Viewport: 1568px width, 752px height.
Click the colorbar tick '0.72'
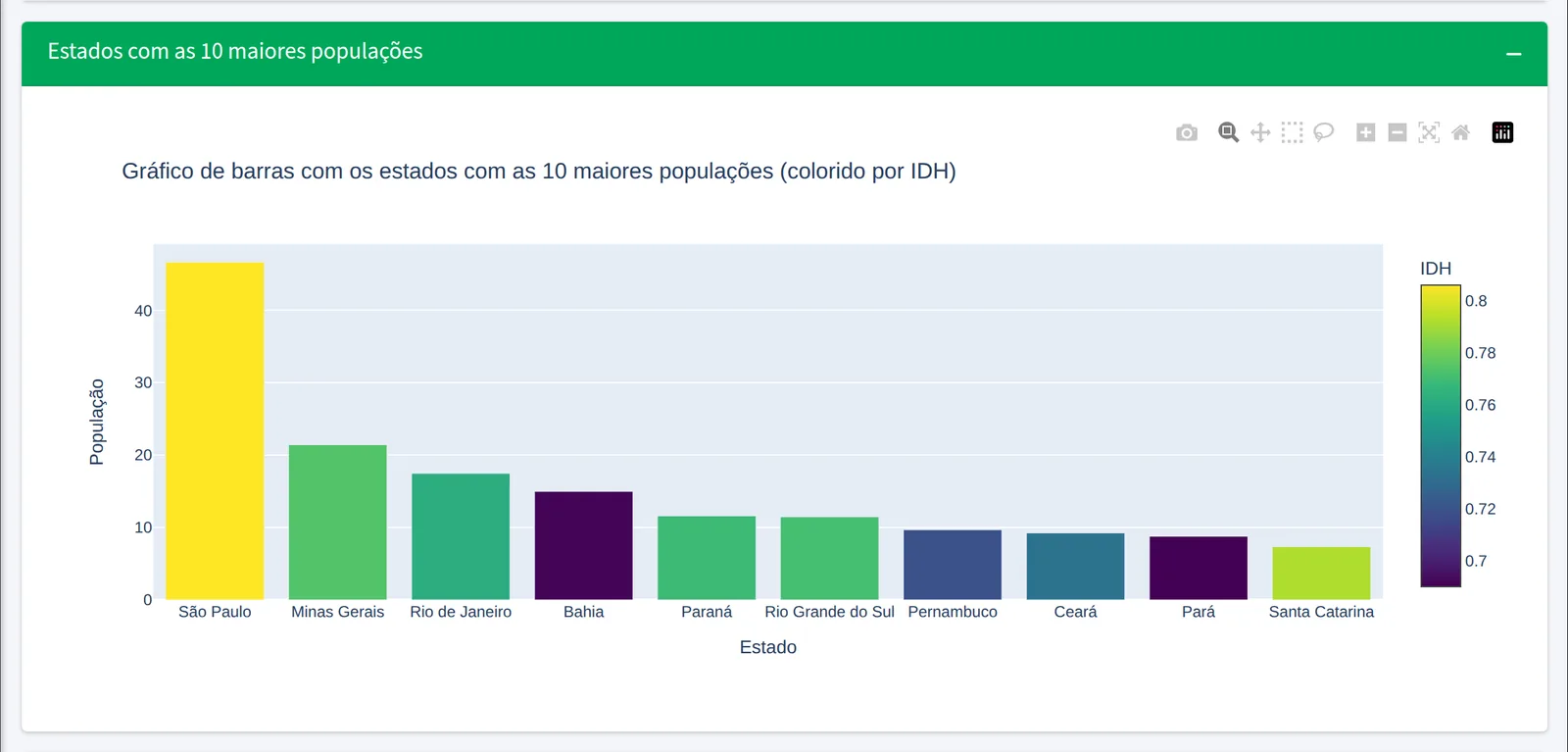pos(1480,509)
